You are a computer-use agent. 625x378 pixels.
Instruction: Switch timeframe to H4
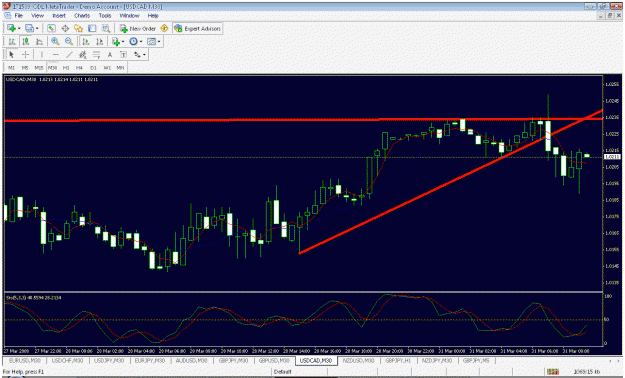pos(80,68)
